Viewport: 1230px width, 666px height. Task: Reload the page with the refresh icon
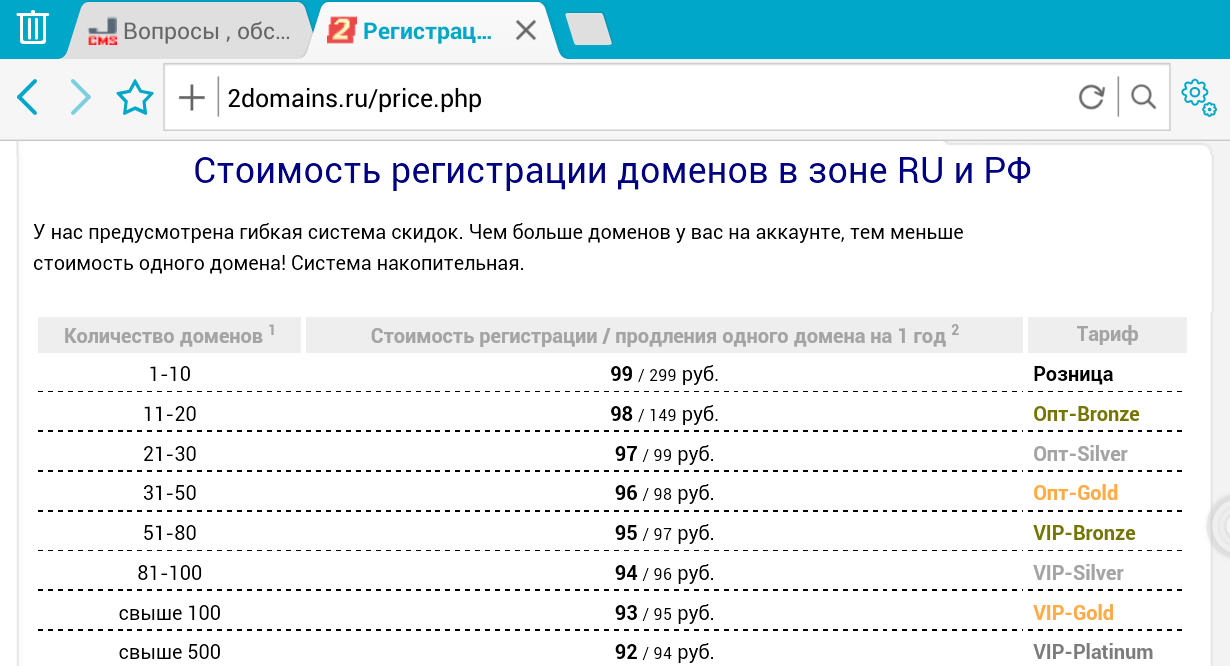point(1091,97)
